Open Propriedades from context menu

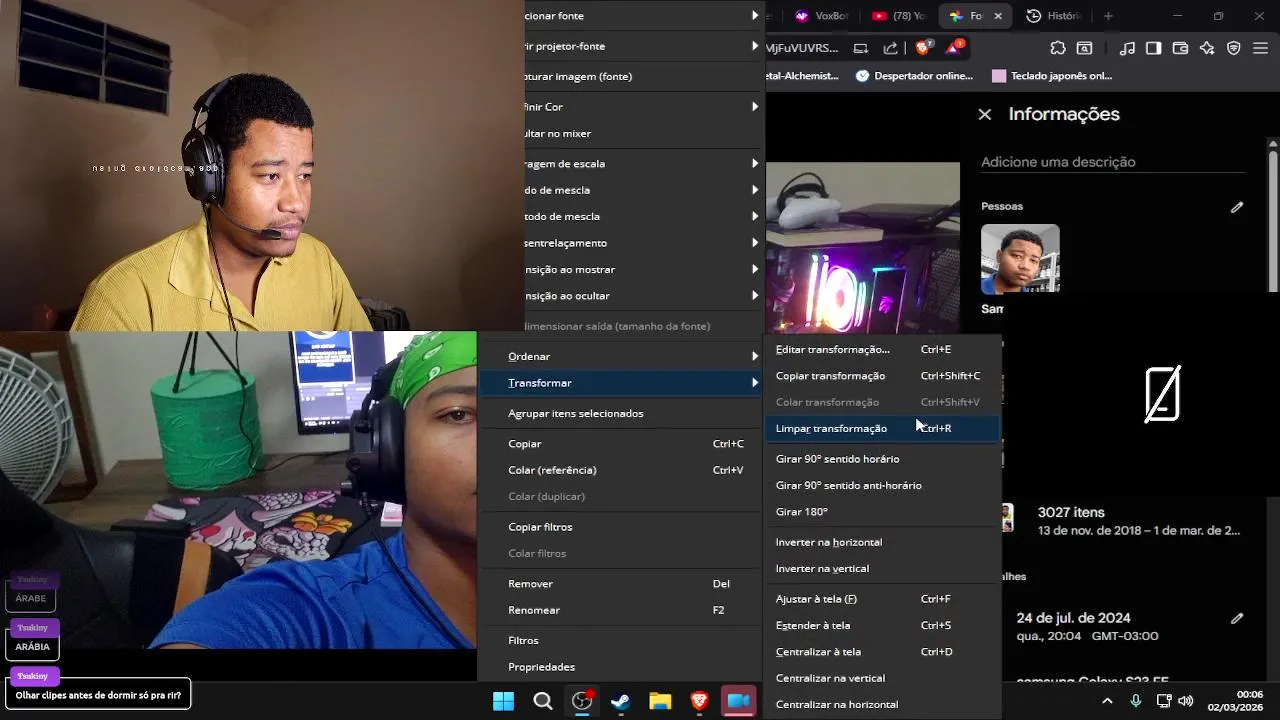(x=619, y=667)
